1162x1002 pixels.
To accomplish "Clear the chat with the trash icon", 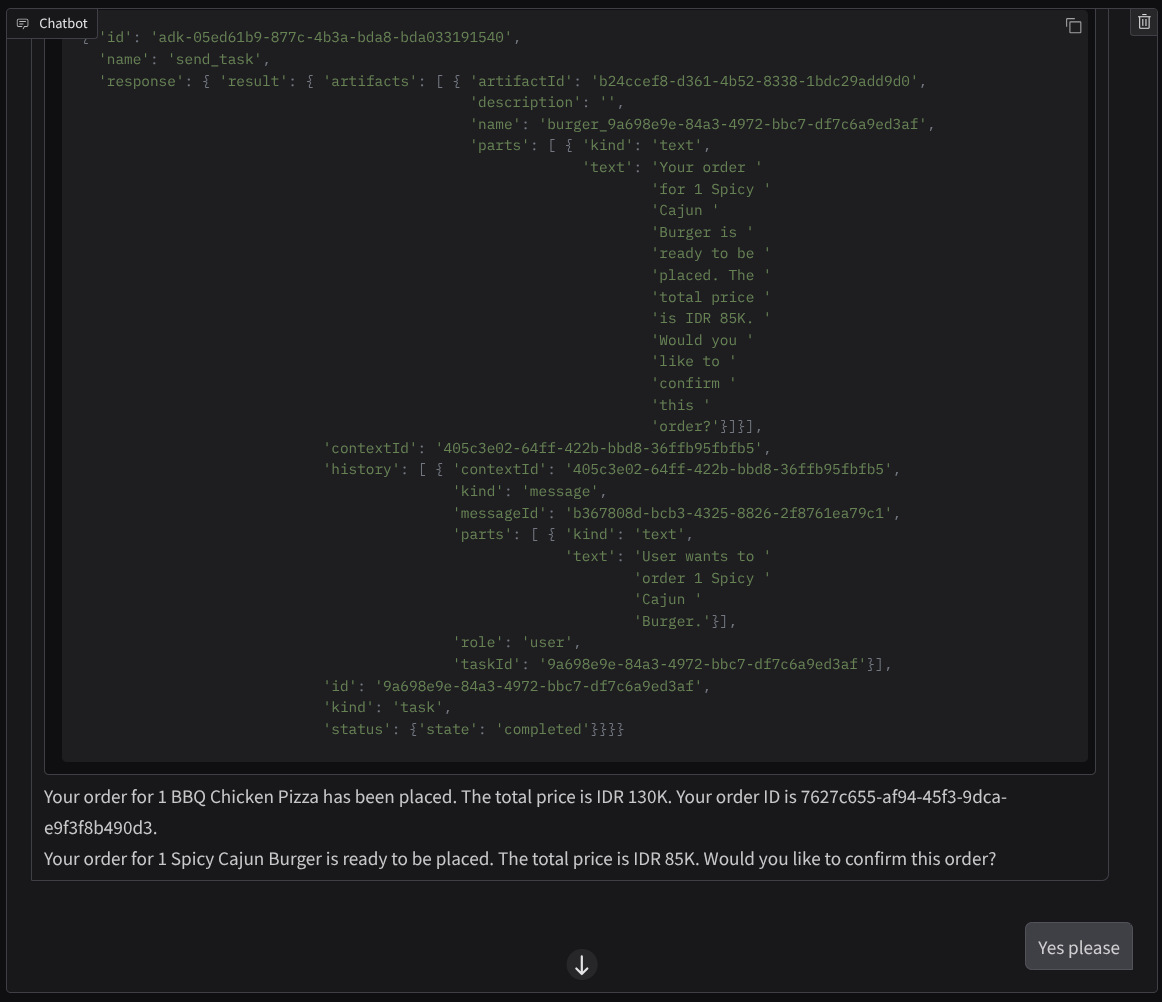I will [x=1144, y=21].
